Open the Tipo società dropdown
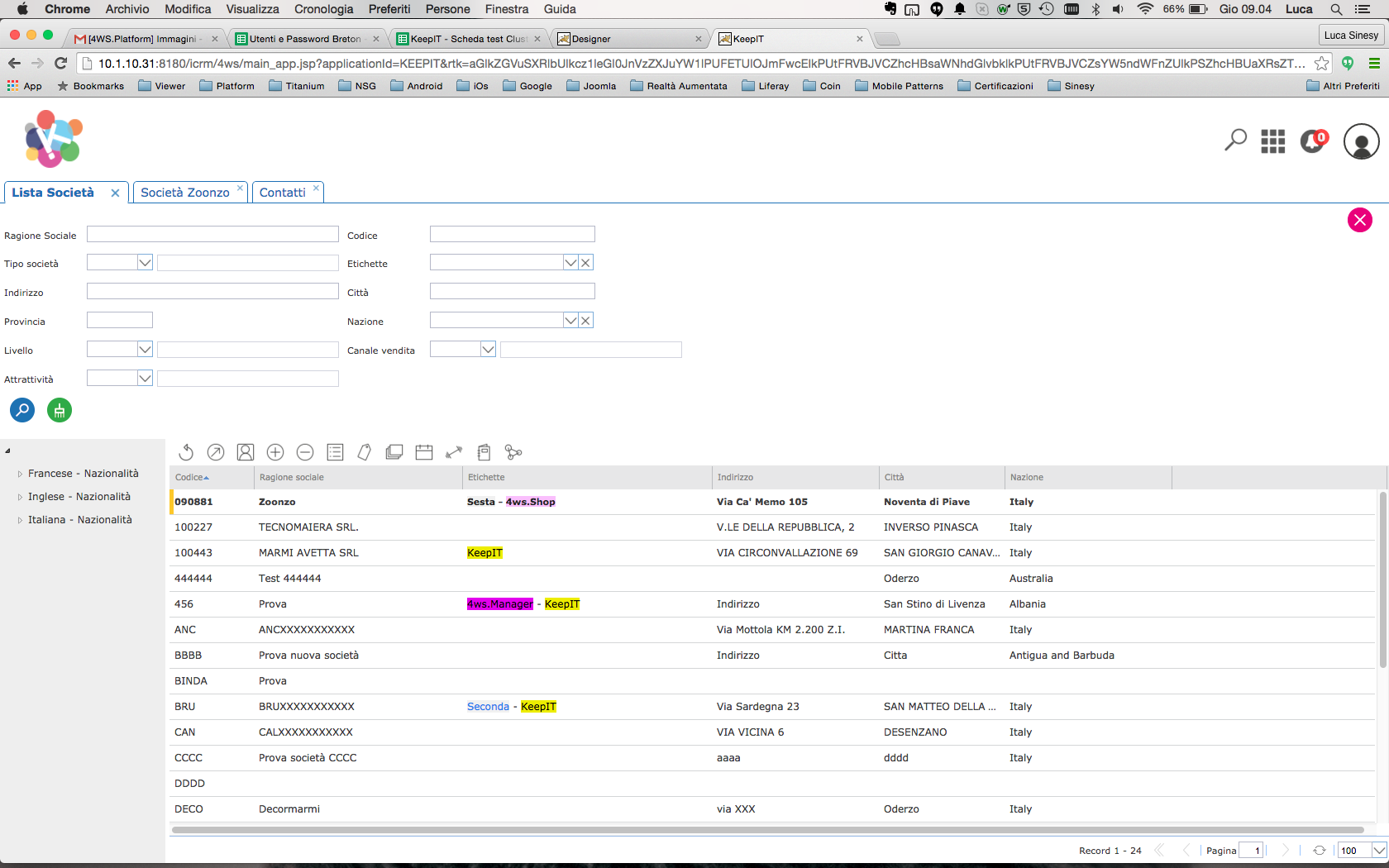This screenshot has height=868, width=1389. pos(146,262)
